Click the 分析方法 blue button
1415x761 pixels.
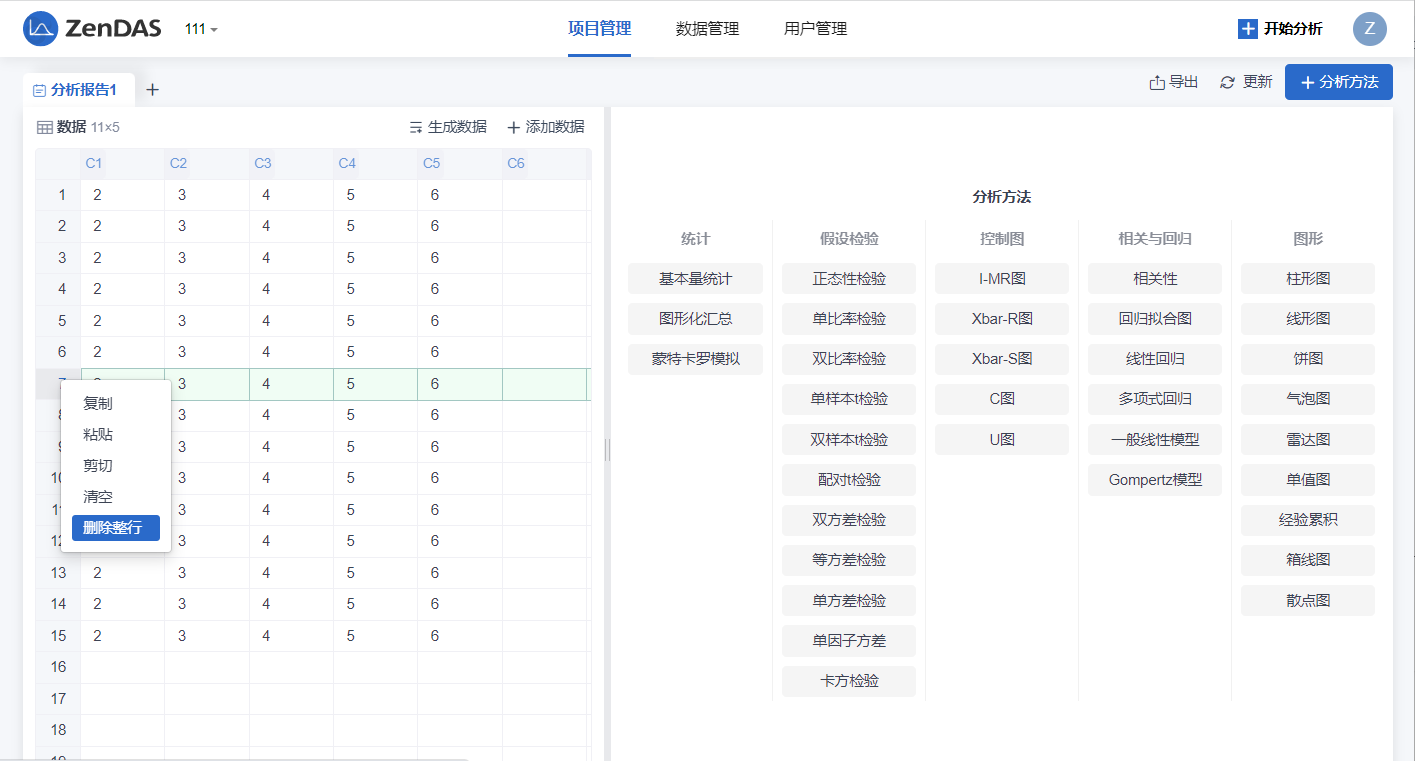tap(1338, 82)
